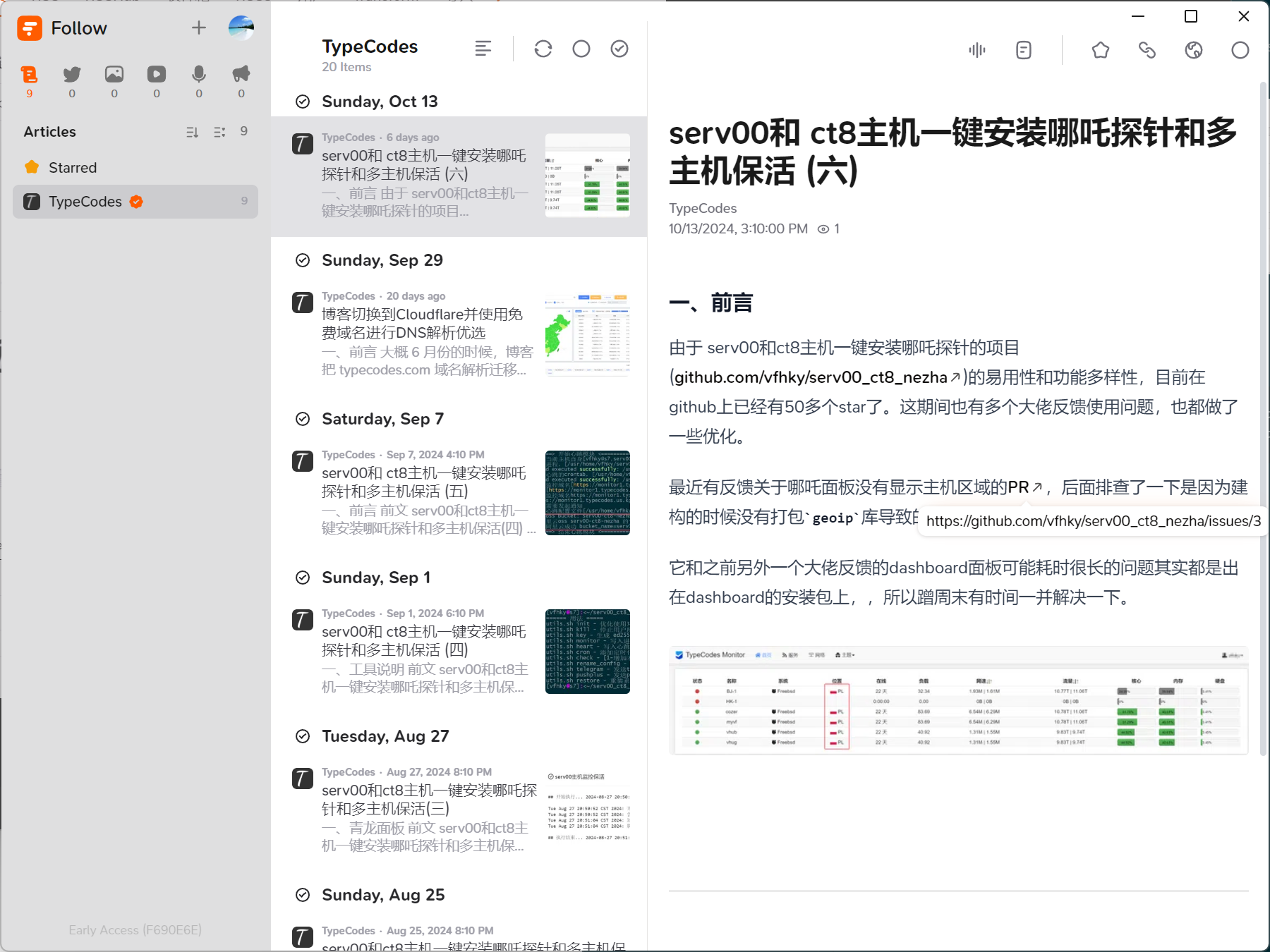Mark Tuesday, Aug 27 entries as read

(303, 736)
